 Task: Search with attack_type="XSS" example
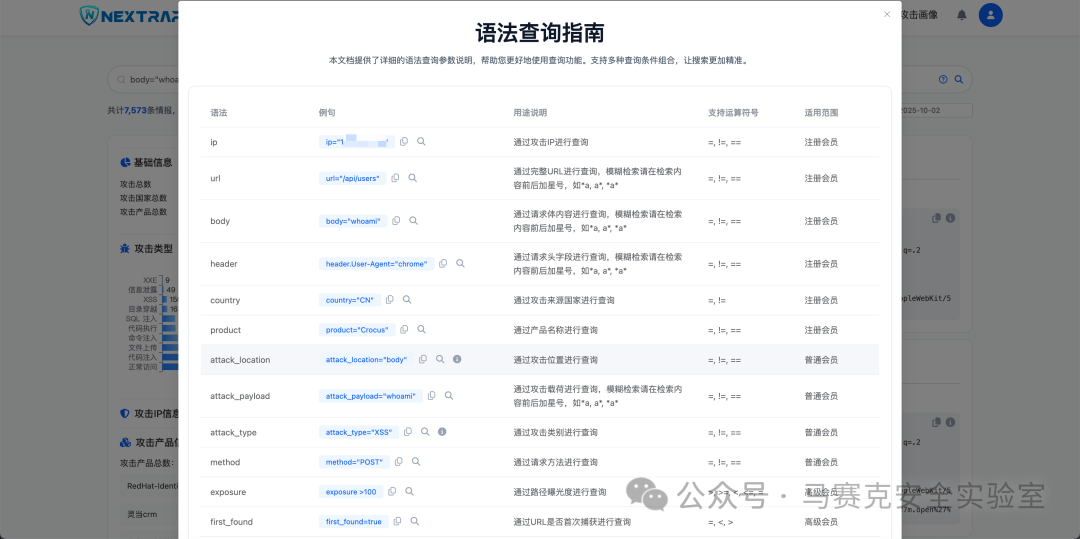coord(425,432)
